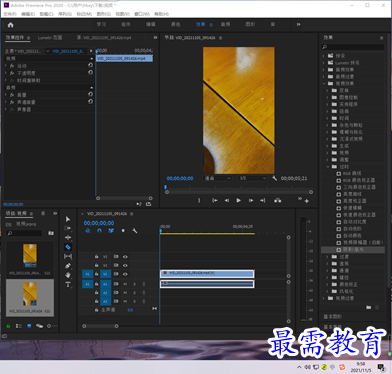Switch to the Lumetri Scopes tab
Screen dimensions: 392x374
point(50,38)
